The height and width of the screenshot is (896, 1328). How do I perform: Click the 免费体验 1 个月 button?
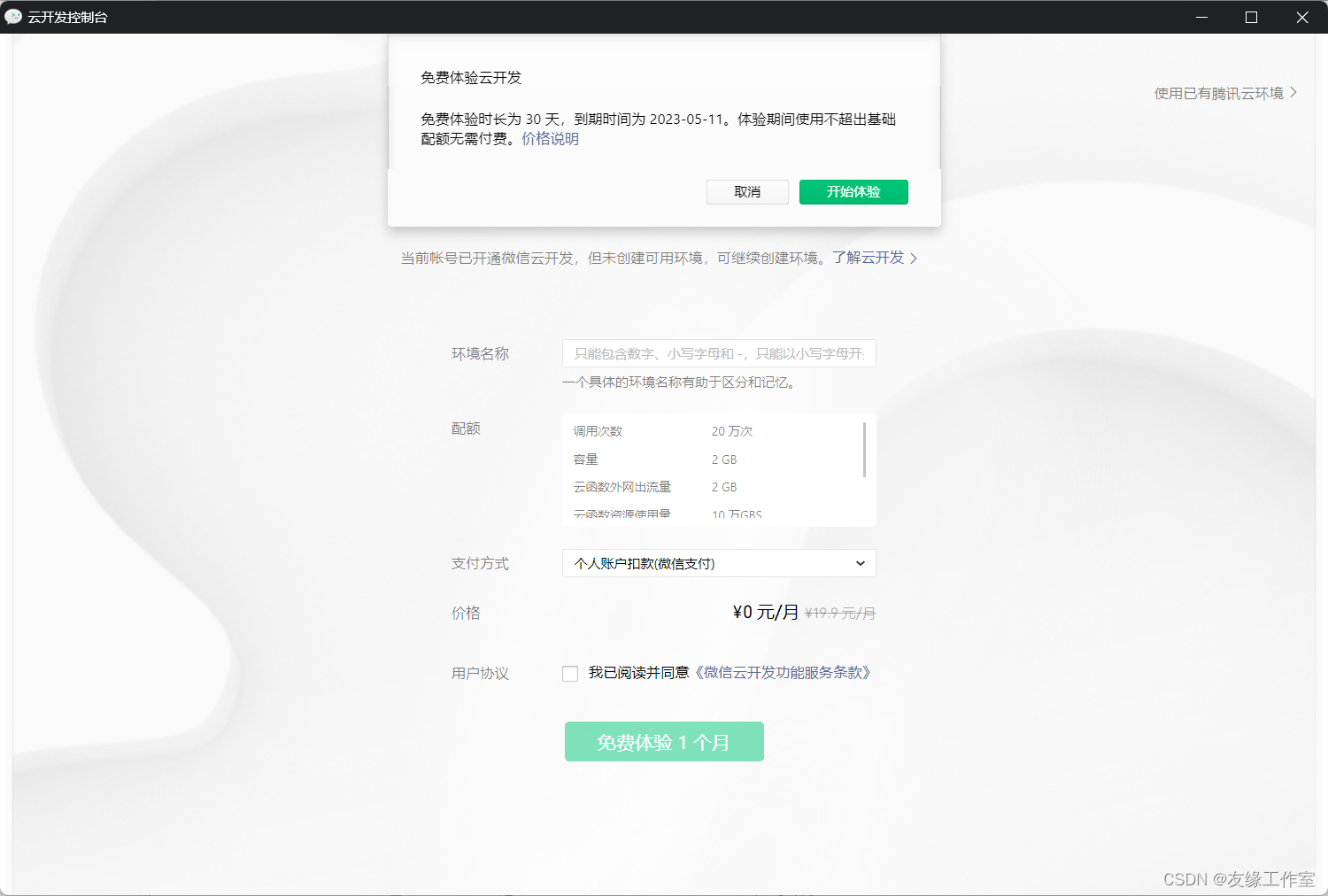(x=664, y=742)
